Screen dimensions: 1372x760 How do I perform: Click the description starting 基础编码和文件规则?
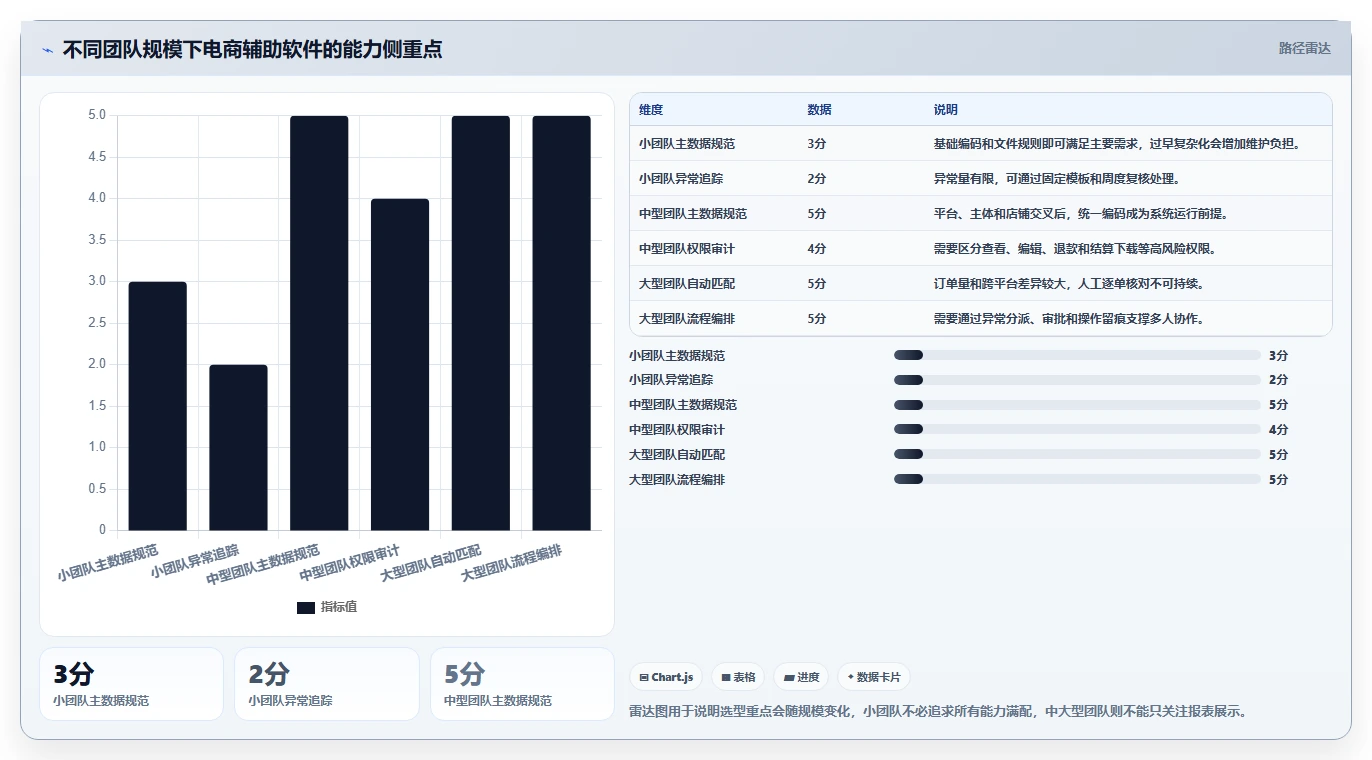coord(1117,144)
